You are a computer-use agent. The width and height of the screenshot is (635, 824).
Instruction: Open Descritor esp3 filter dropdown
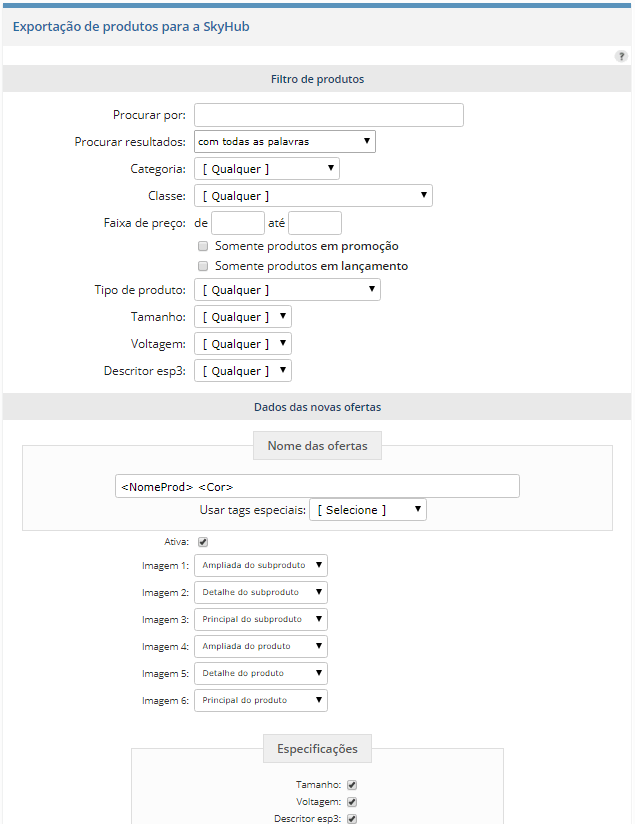pyautogui.click(x=243, y=370)
